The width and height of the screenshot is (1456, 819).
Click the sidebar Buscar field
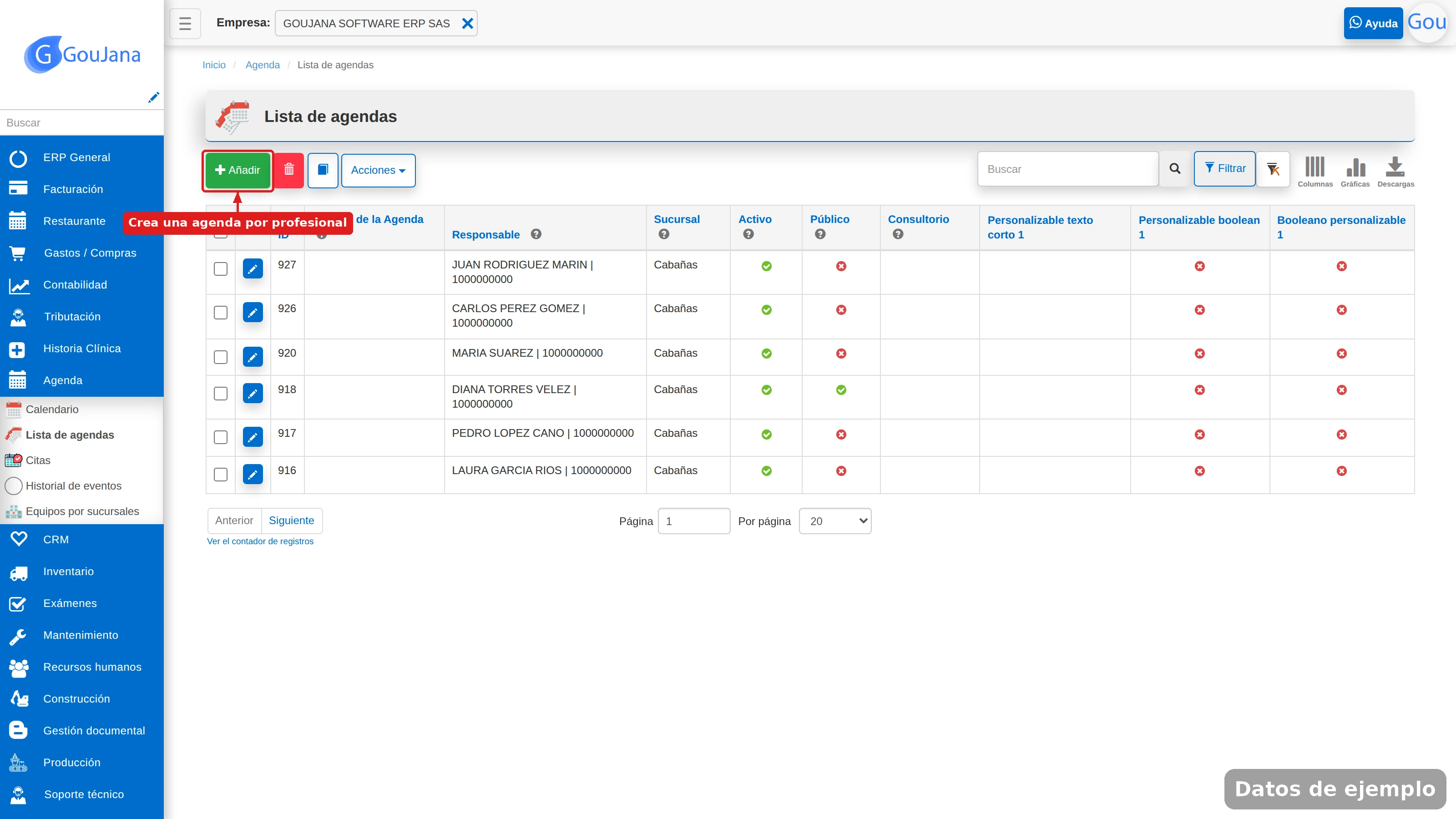pyautogui.click(x=82, y=123)
